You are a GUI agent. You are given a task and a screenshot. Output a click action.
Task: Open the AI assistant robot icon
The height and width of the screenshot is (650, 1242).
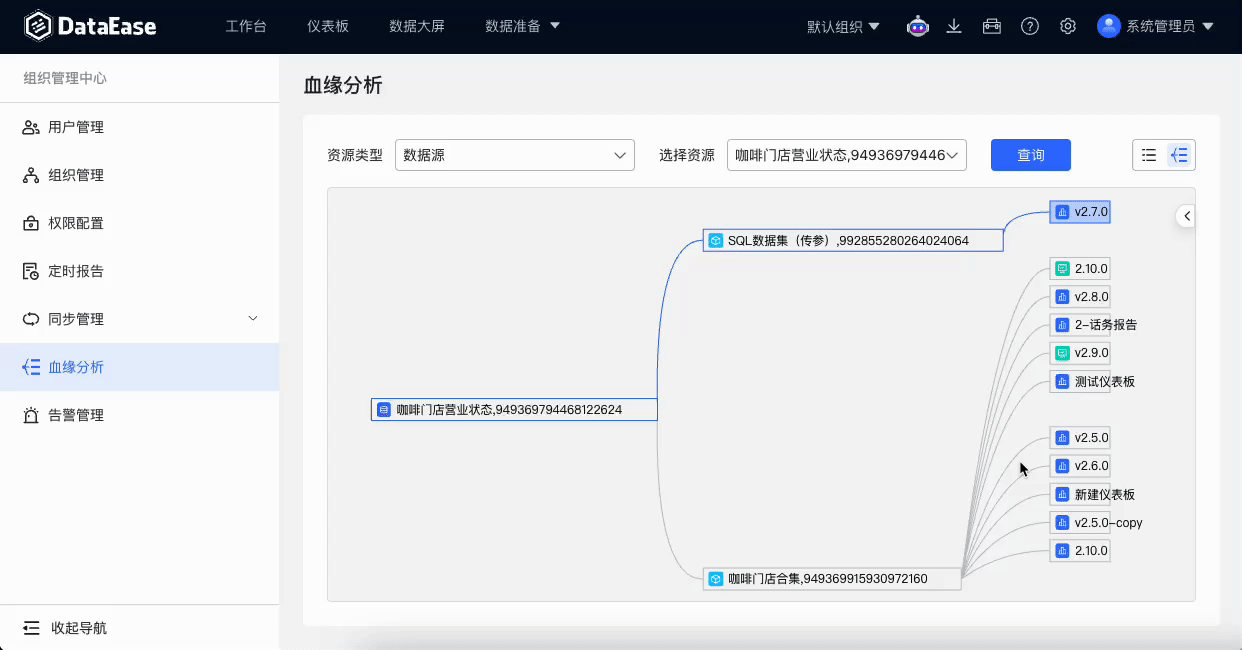[x=917, y=26]
